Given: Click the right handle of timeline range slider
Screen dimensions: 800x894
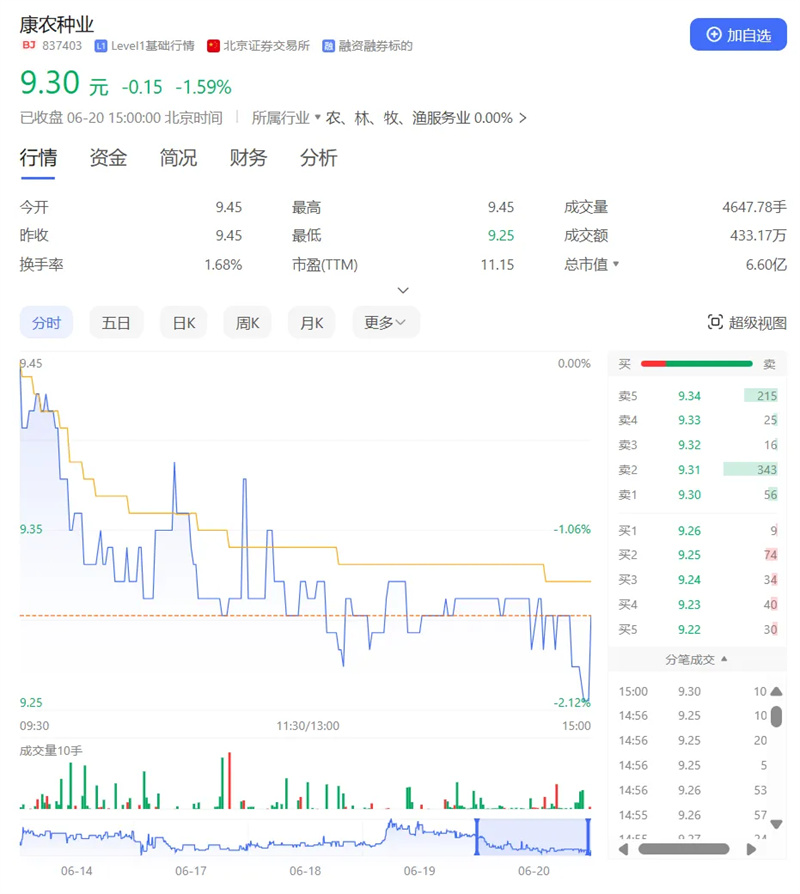Looking at the screenshot, I should tap(589, 837).
